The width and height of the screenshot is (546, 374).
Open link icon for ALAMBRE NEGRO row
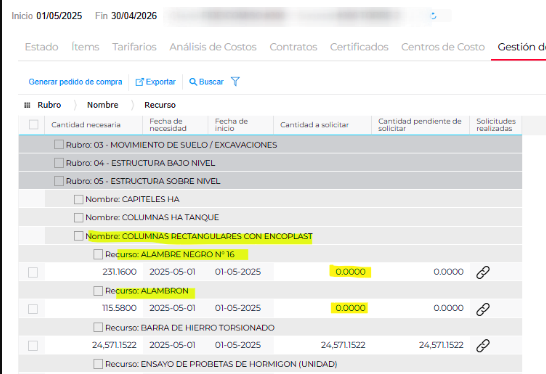coord(483,272)
